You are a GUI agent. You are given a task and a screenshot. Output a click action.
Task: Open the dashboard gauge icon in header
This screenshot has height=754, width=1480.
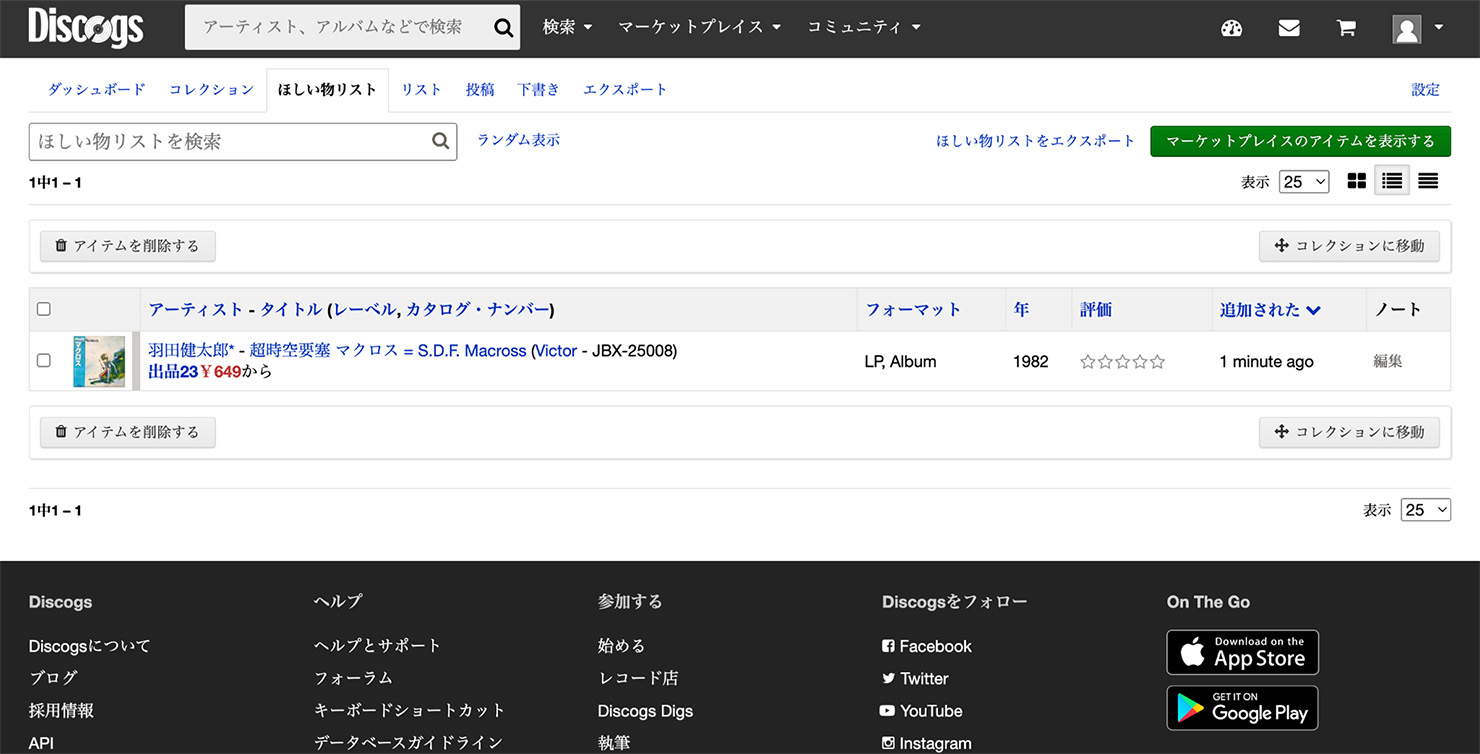[1232, 28]
